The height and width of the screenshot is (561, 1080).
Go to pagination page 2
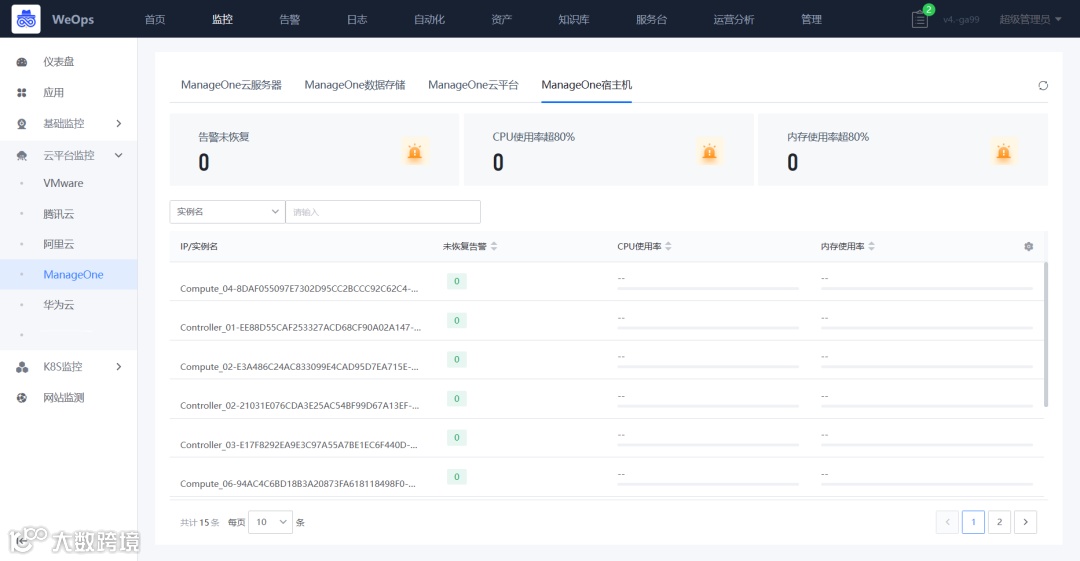tap(999, 522)
